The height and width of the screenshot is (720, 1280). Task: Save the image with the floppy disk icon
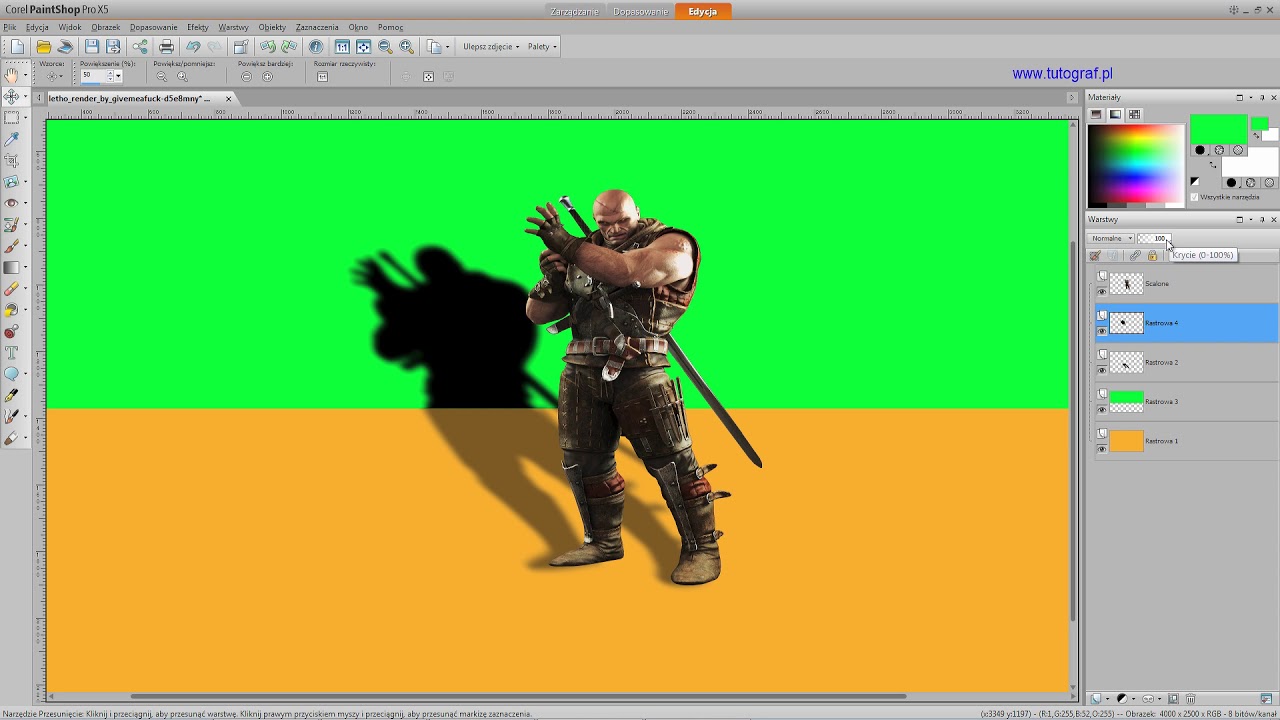92,47
